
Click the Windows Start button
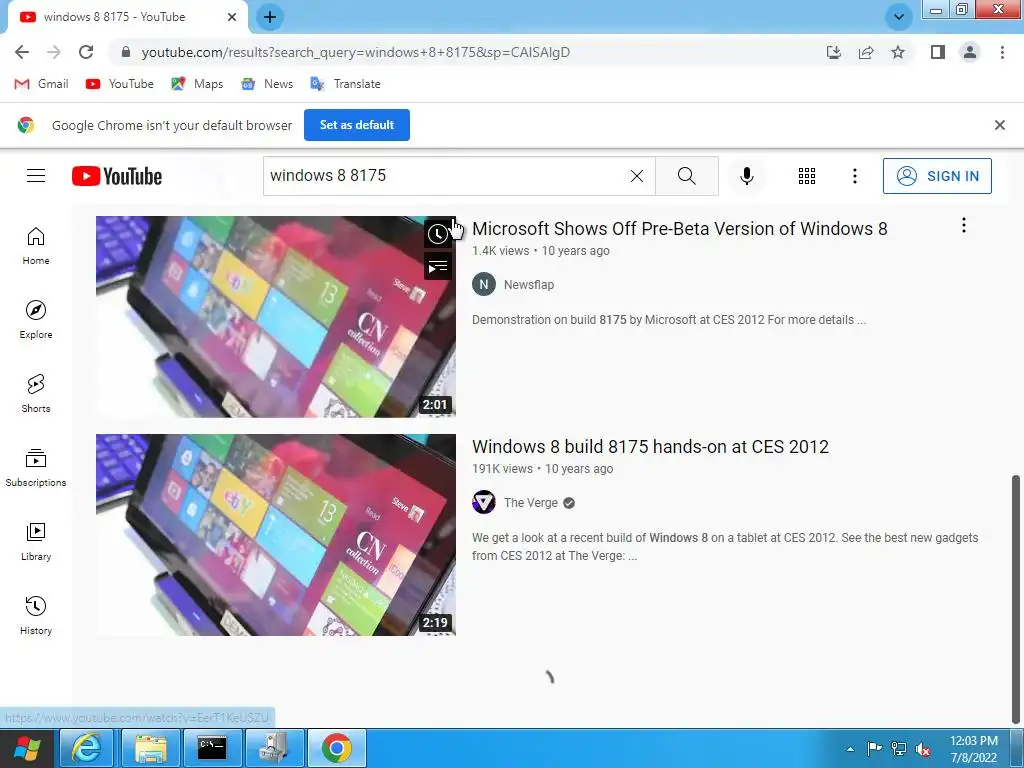click(x=27, y=748)
